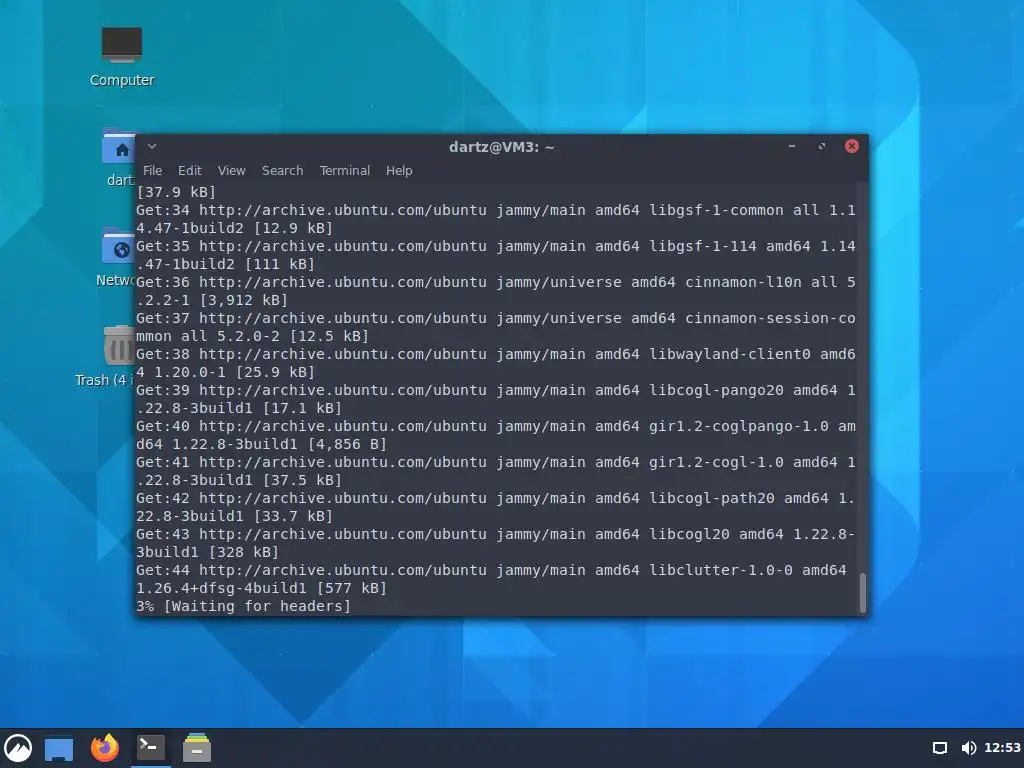This screenshot has height=768, width=1024.
Task: Click the 'Get:42' libcogl-path20 line
Action: 496,498
